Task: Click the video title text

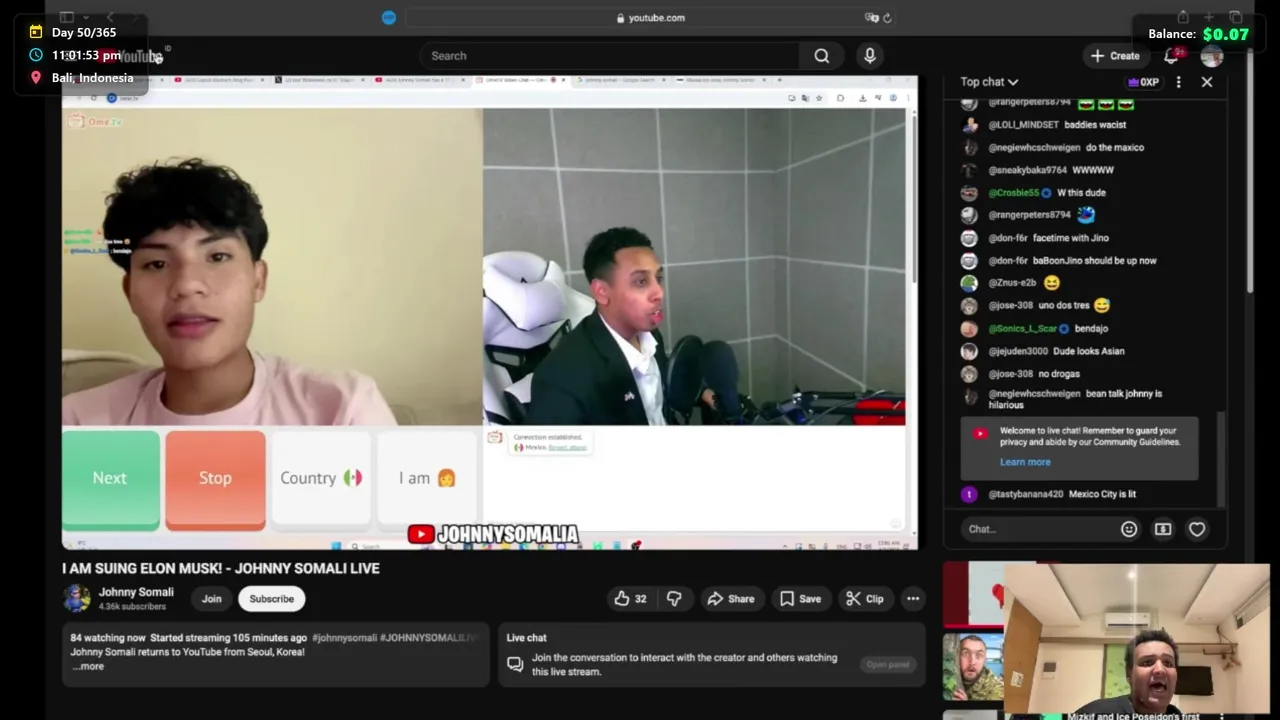Action: click(221, 568)
